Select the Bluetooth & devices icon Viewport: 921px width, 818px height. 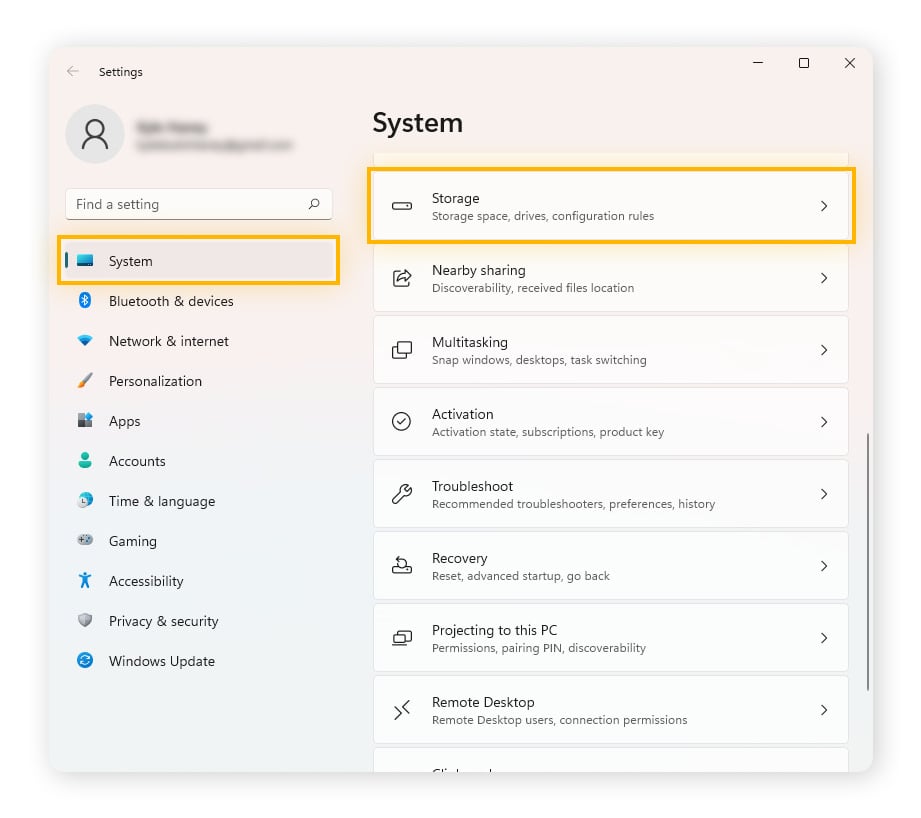(86, 300)
